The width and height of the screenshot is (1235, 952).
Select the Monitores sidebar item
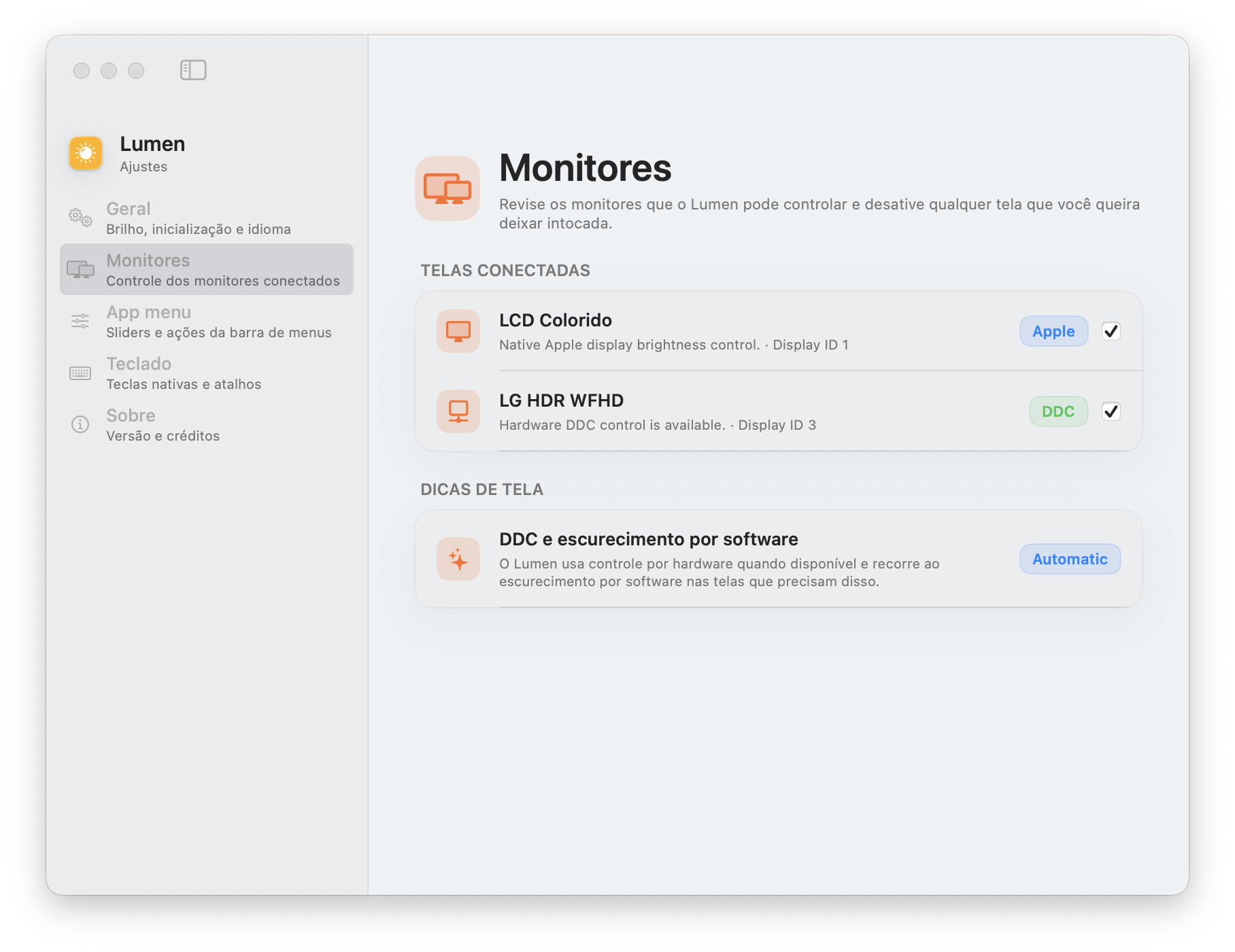[207, 269]
